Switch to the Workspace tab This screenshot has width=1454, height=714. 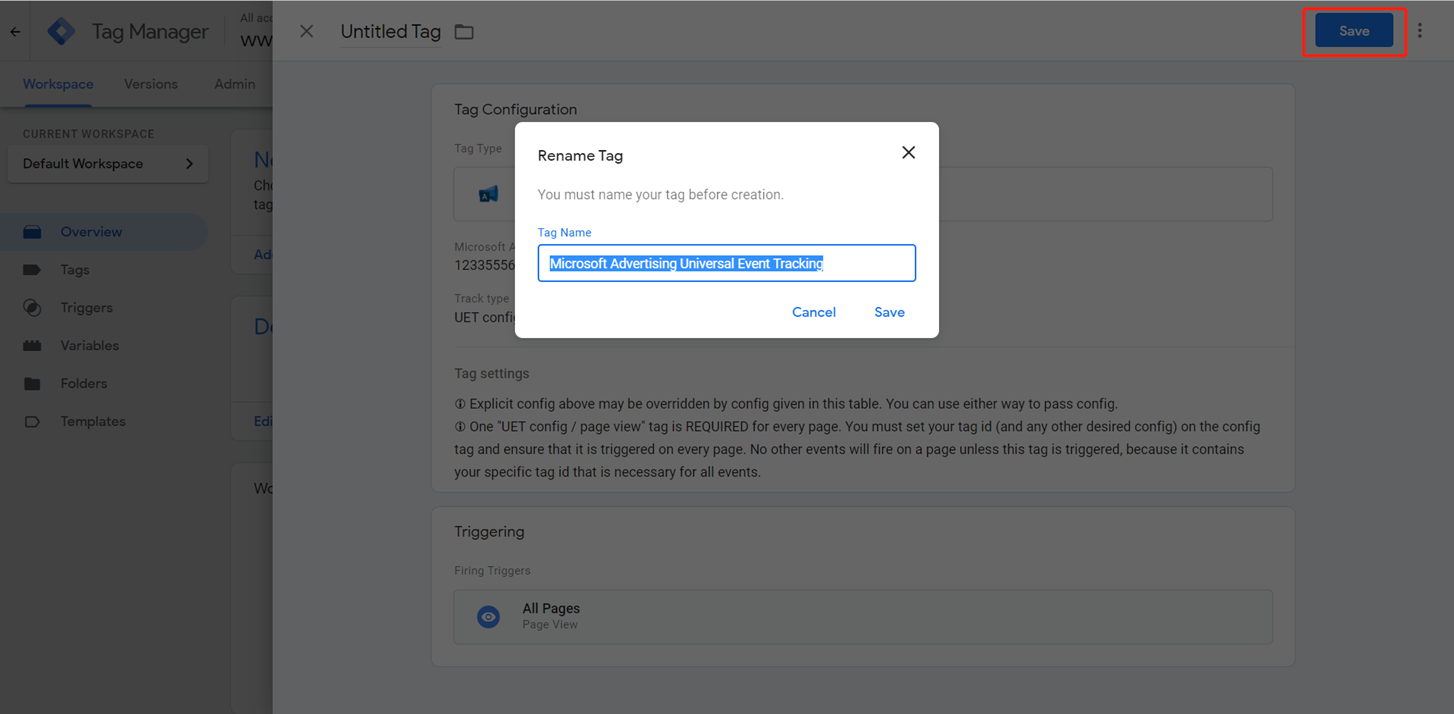pos(58,84)
